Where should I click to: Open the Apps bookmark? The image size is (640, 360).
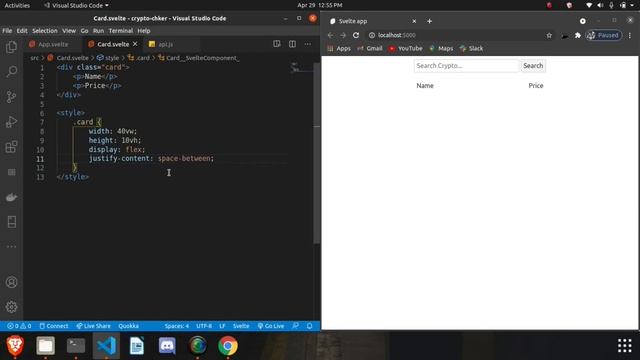coord(339,48)
